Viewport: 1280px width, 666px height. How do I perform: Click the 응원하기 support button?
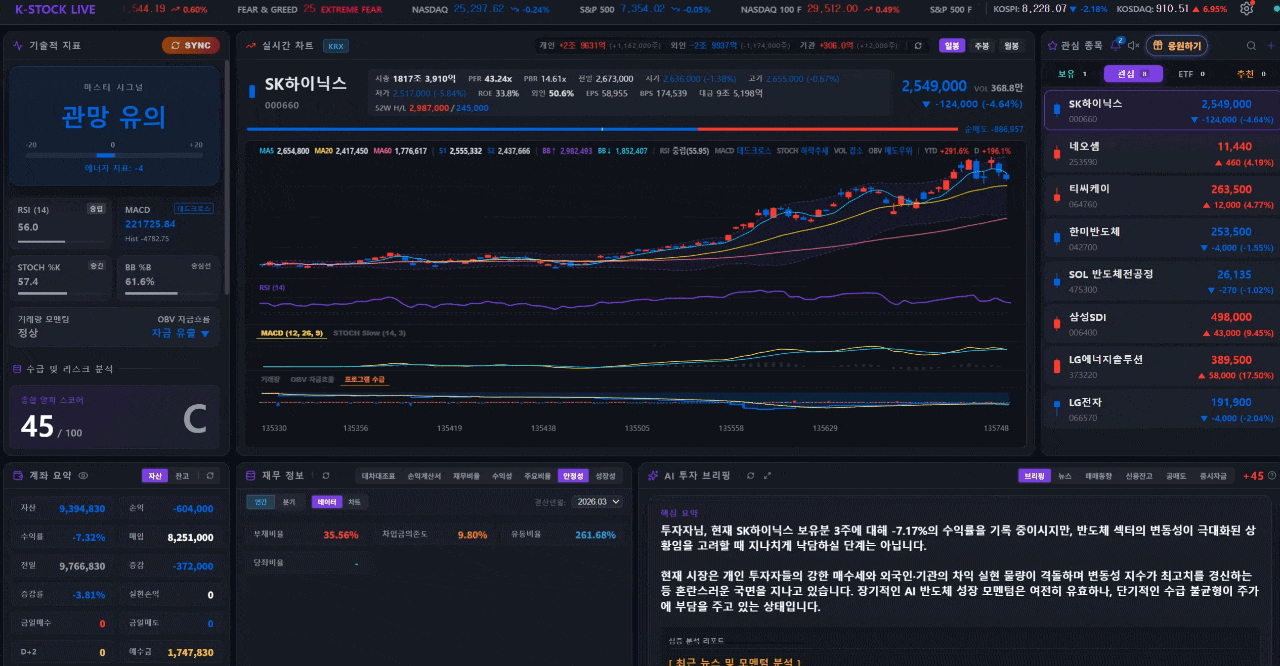pyautogui.click(x=1176, y=45)
